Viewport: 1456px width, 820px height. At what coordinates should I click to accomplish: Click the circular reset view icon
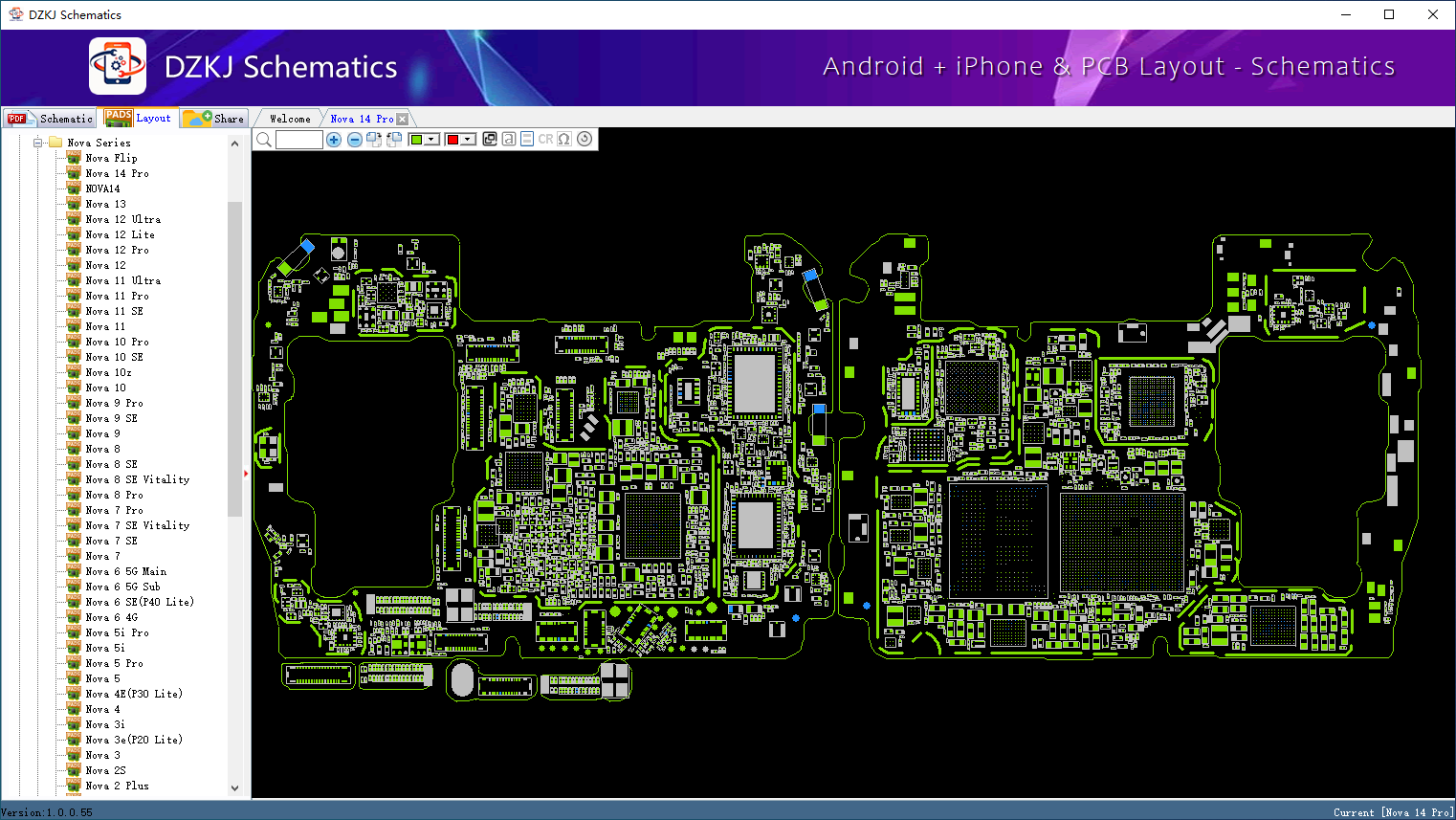[x=585, y=139]
